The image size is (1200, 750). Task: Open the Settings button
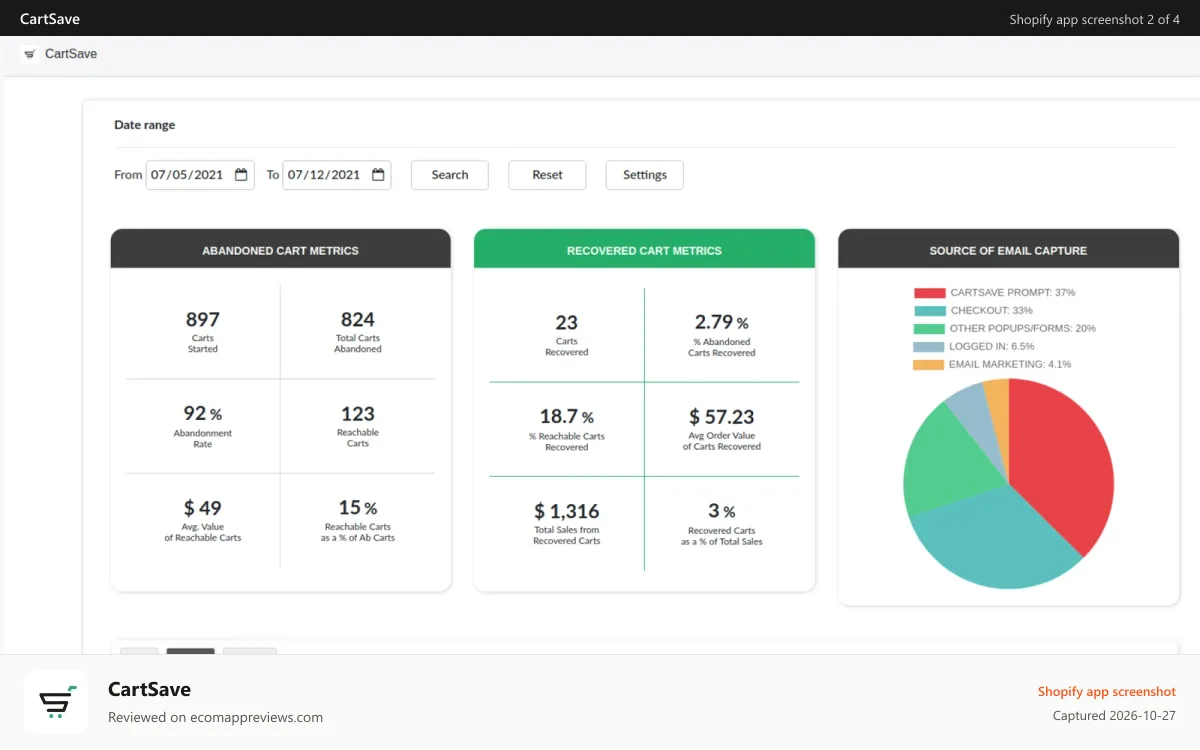click(645, 175)
